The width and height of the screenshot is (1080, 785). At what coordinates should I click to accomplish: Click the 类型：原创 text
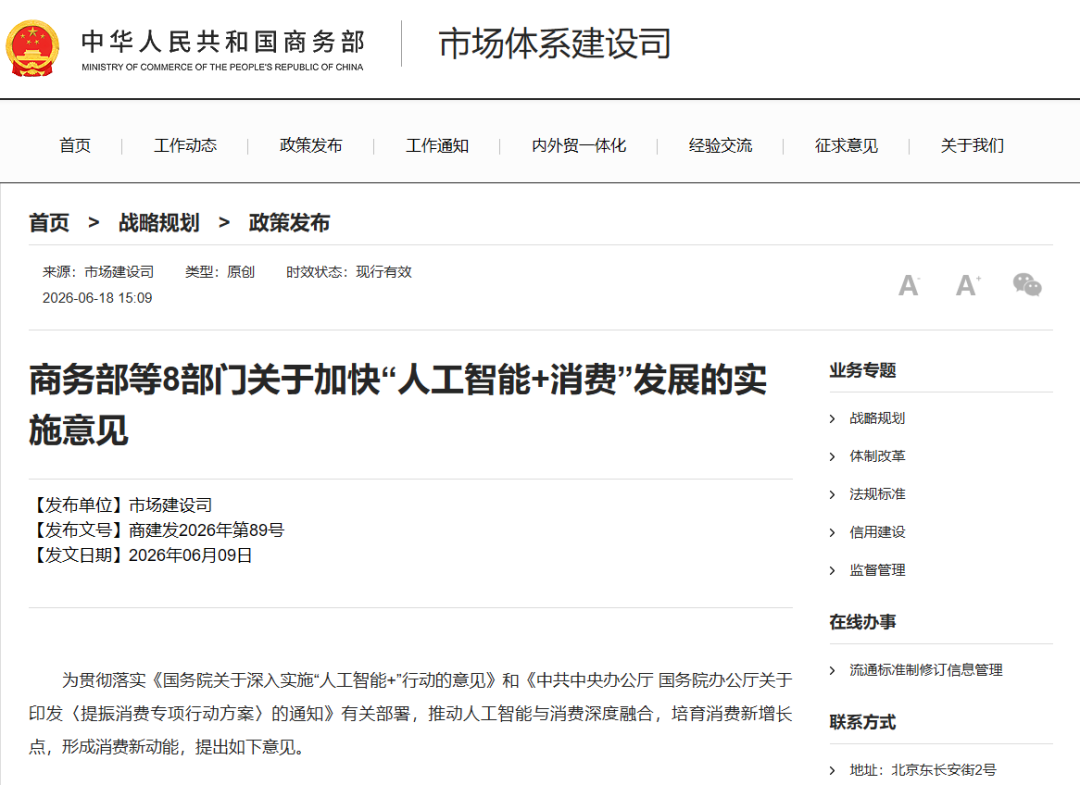[220, 271]
